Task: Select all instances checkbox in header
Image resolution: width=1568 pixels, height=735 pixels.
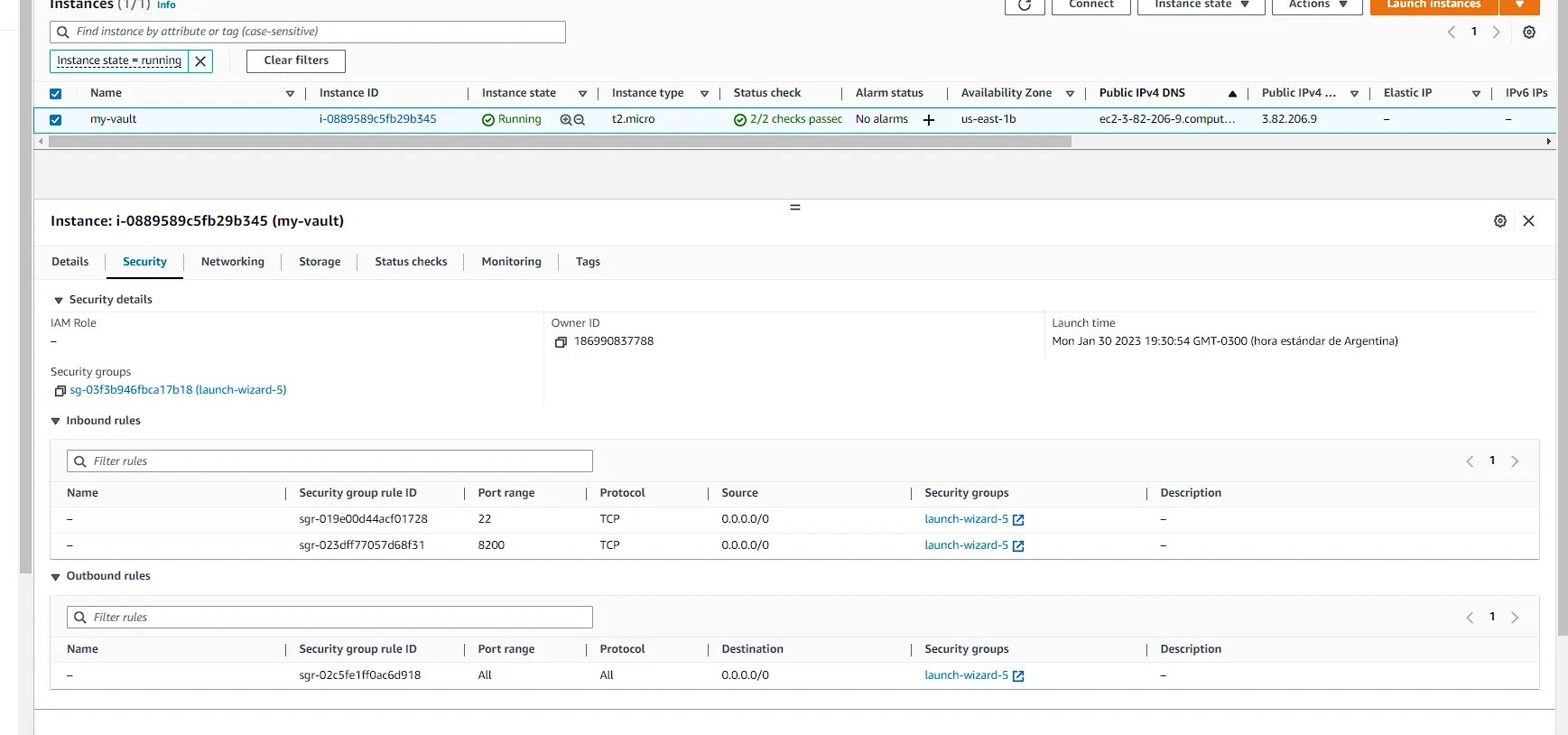Action: pos(56,94)
